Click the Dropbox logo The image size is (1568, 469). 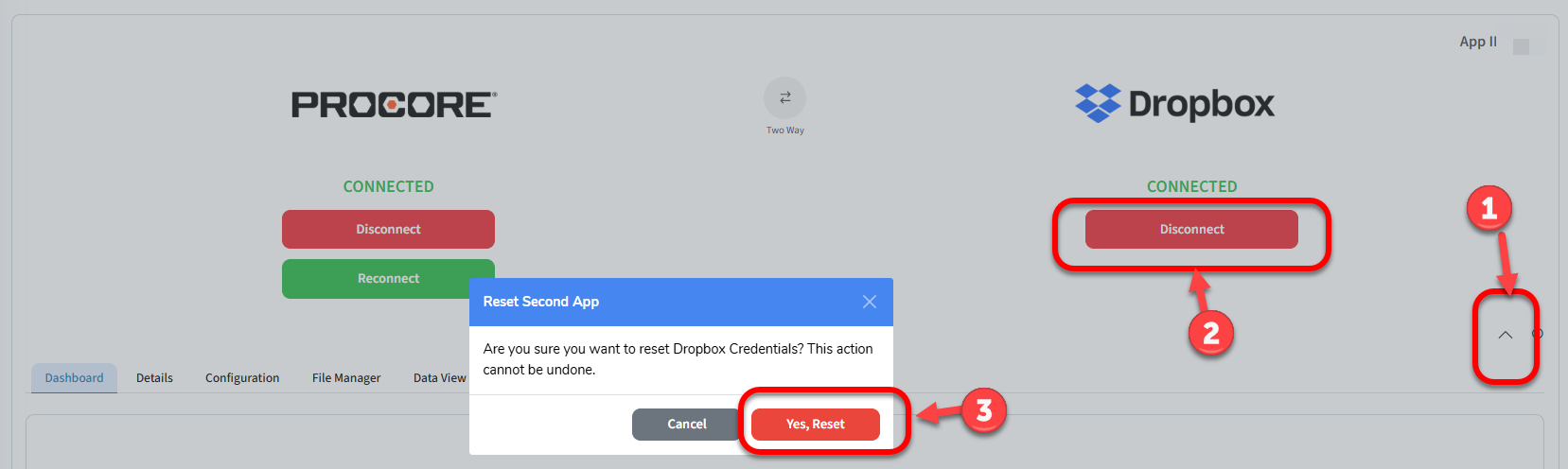pos(1174,103)
